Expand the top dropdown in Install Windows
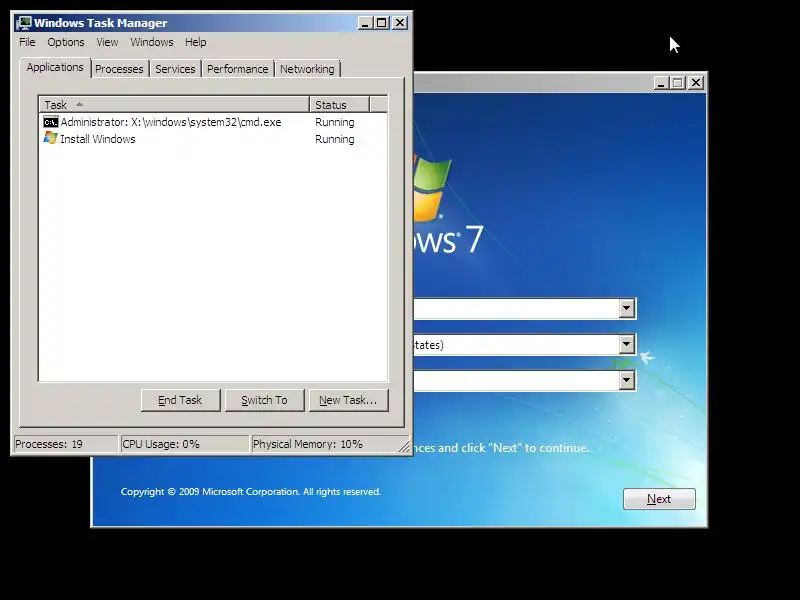 tap(627, 308)
